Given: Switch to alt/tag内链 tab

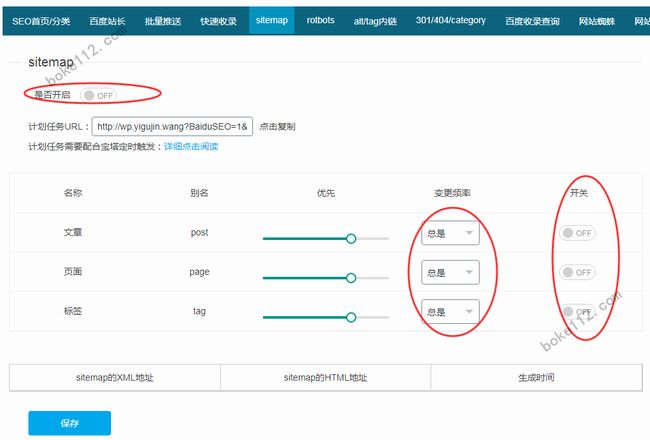Looking at the screenshot, I should point(375,21).
